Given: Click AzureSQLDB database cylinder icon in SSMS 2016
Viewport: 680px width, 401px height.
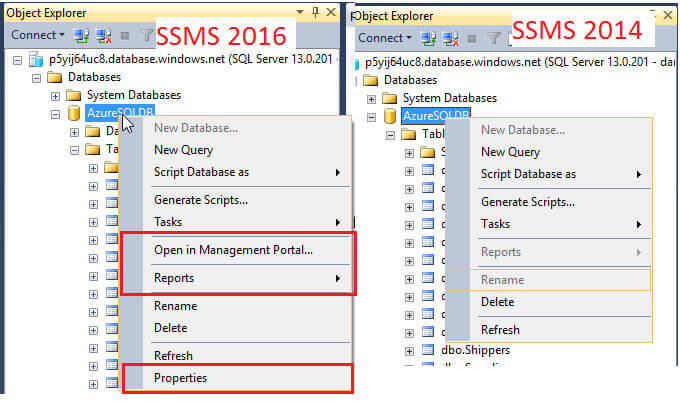Looking at the screenshot, I should [74, 113].
